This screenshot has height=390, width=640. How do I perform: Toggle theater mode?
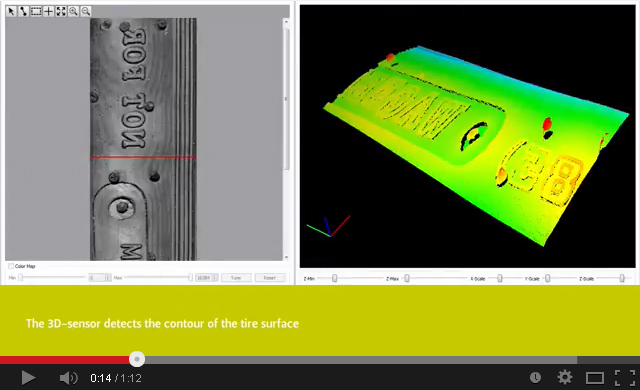pyautogui.click(x=595, y=378)
